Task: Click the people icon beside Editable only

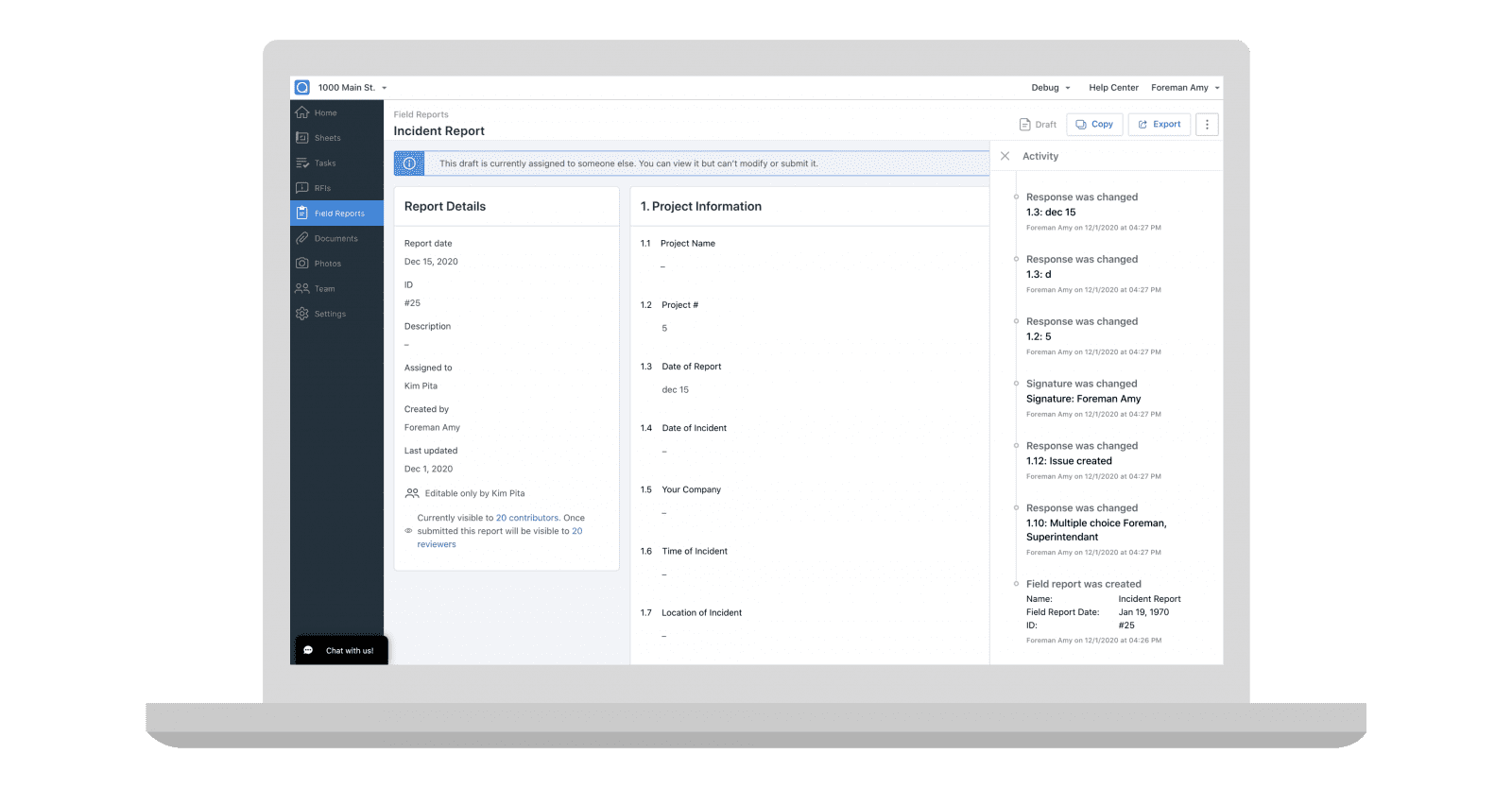Action: (412, 493)
